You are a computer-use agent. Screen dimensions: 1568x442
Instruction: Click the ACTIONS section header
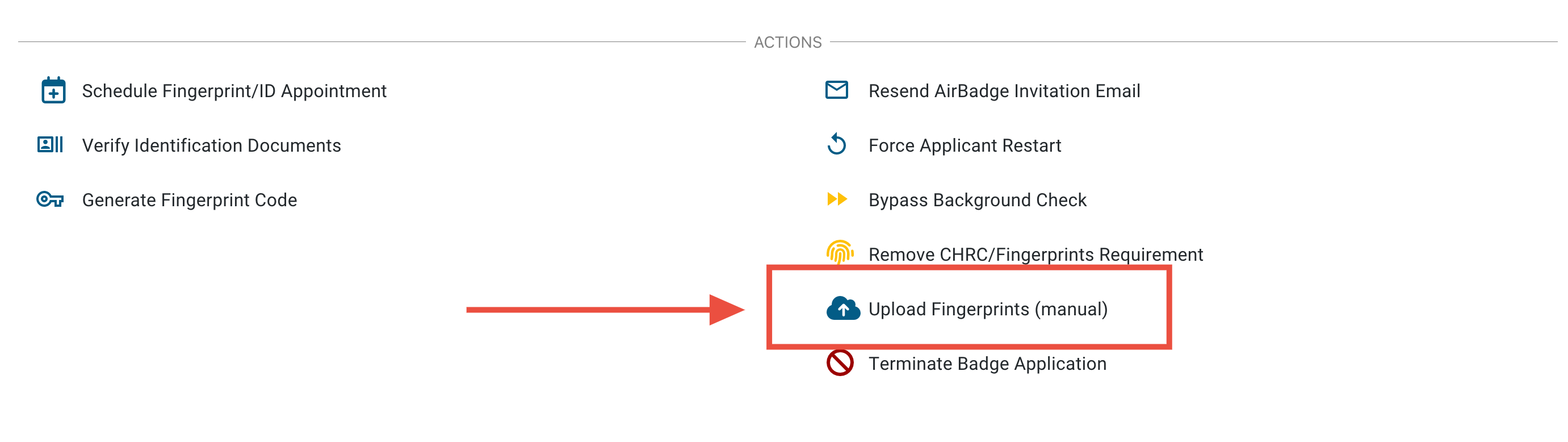click(787, 42)
